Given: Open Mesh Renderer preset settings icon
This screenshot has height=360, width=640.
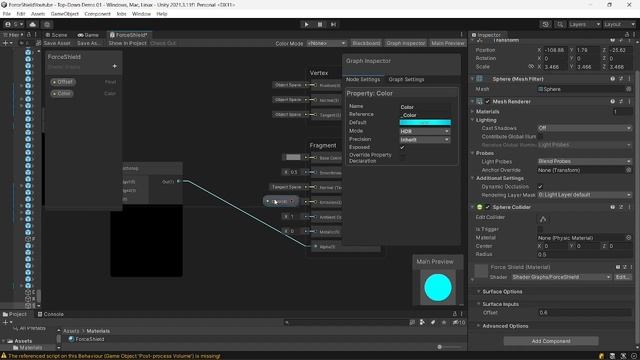Looking at the screenshot, I should (x=621, y=101).
